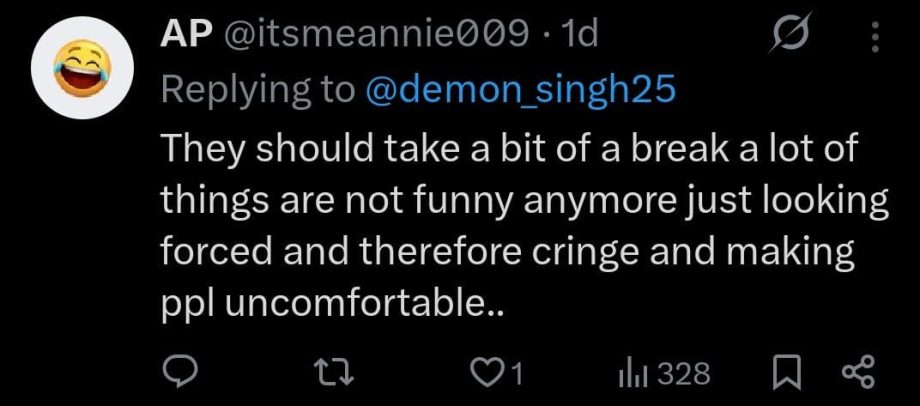The width and height of the screenshot is (920, 406).
Task: Click the like count number 1
Action: point(517,374)
